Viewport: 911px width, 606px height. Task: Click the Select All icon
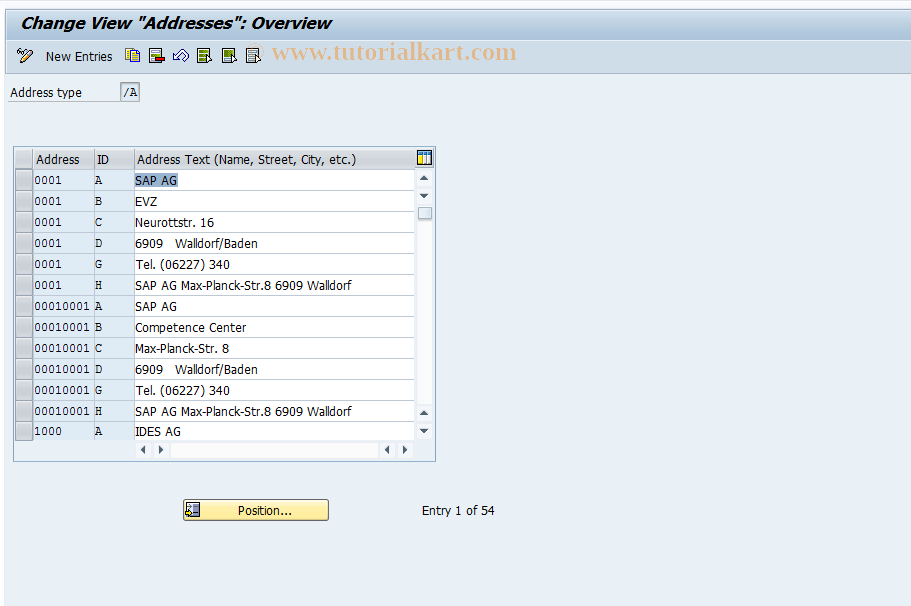click(x=205, y=56)
